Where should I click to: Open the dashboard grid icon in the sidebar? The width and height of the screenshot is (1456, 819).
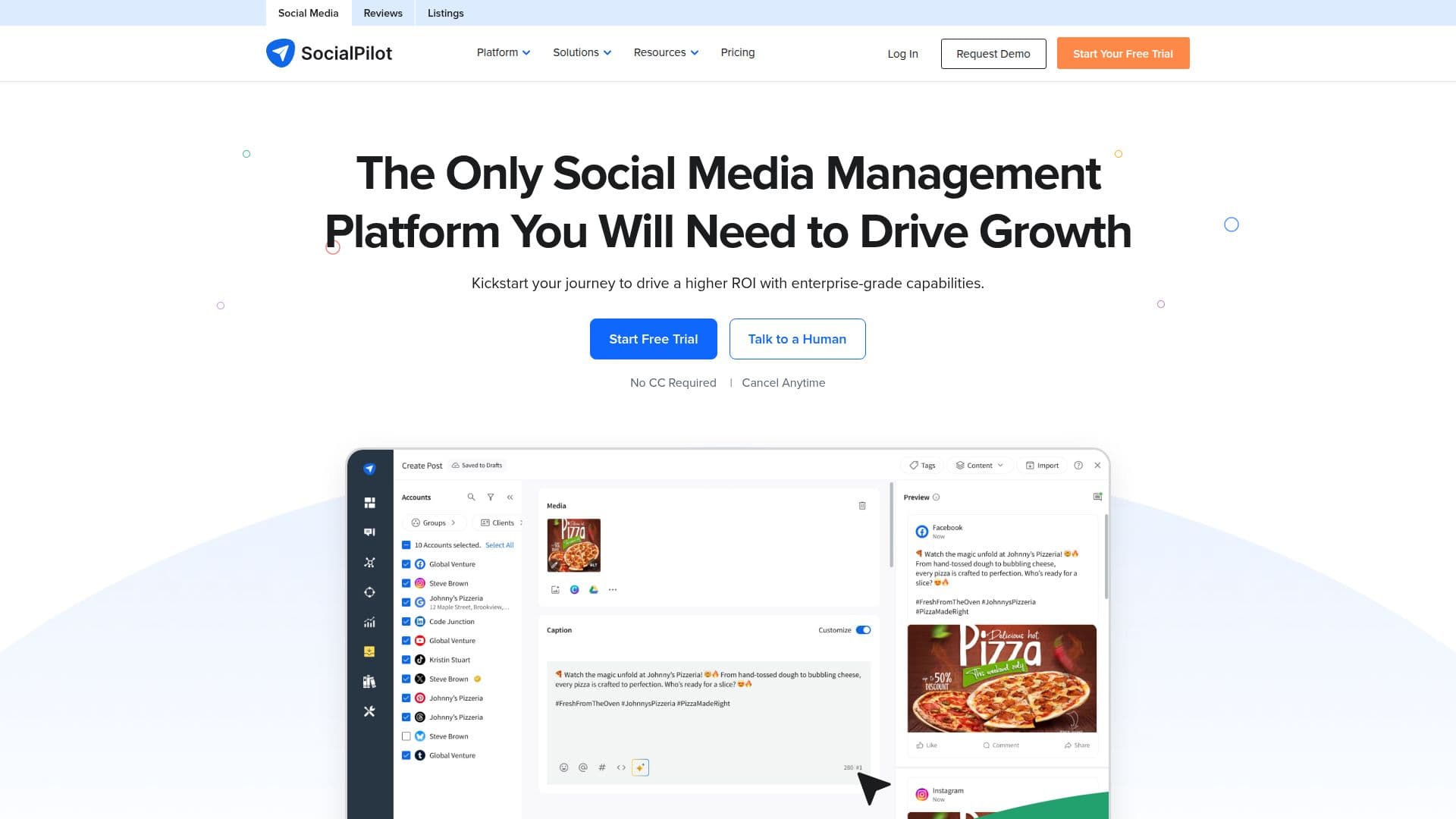pos(369,503)
